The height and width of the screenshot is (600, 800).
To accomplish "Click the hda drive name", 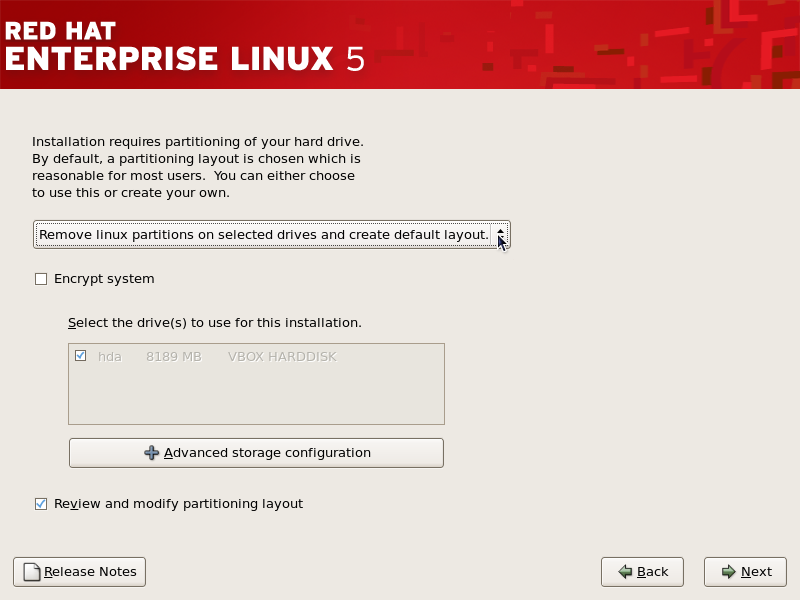I will point(110,357).
